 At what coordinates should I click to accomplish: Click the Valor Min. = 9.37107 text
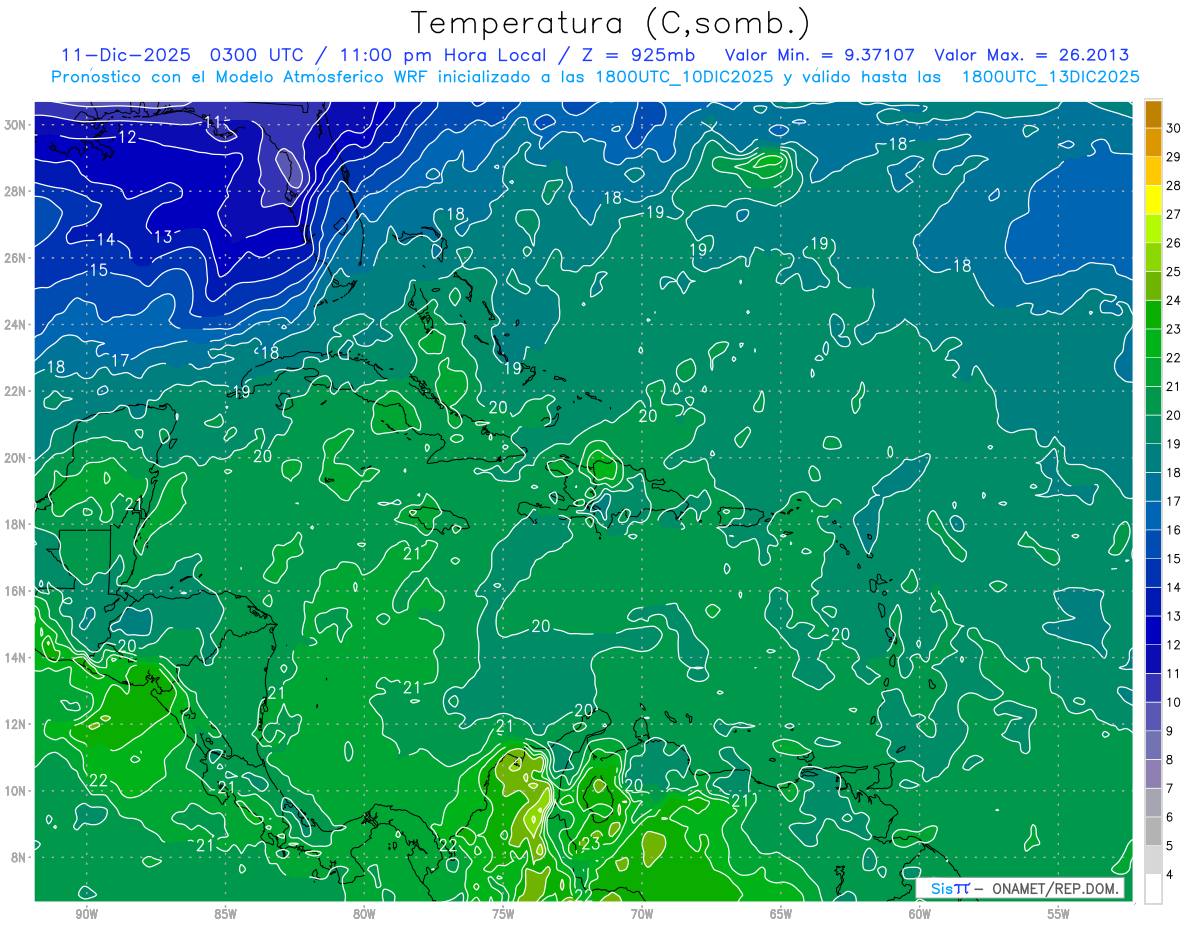point(819,55)
